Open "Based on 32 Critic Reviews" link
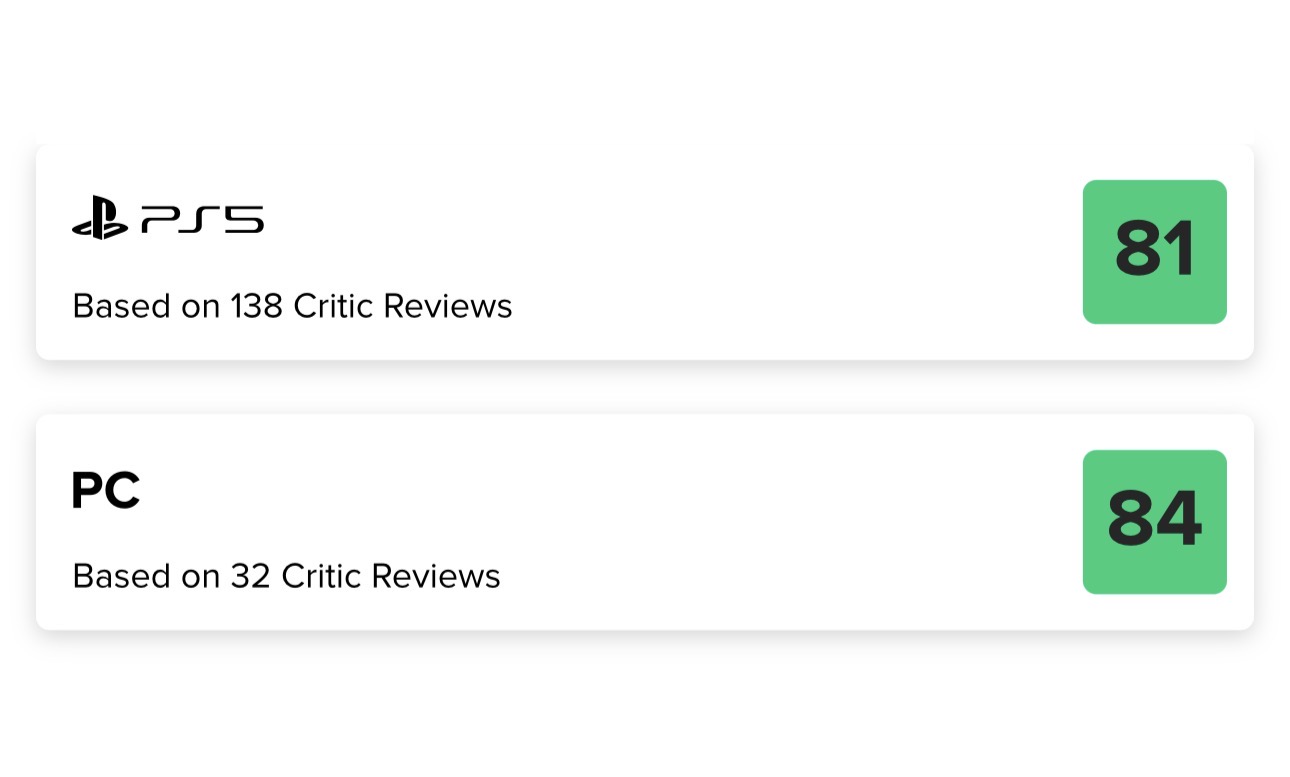The height and width of the screenshot is (777, 1290). click(286, 576)
